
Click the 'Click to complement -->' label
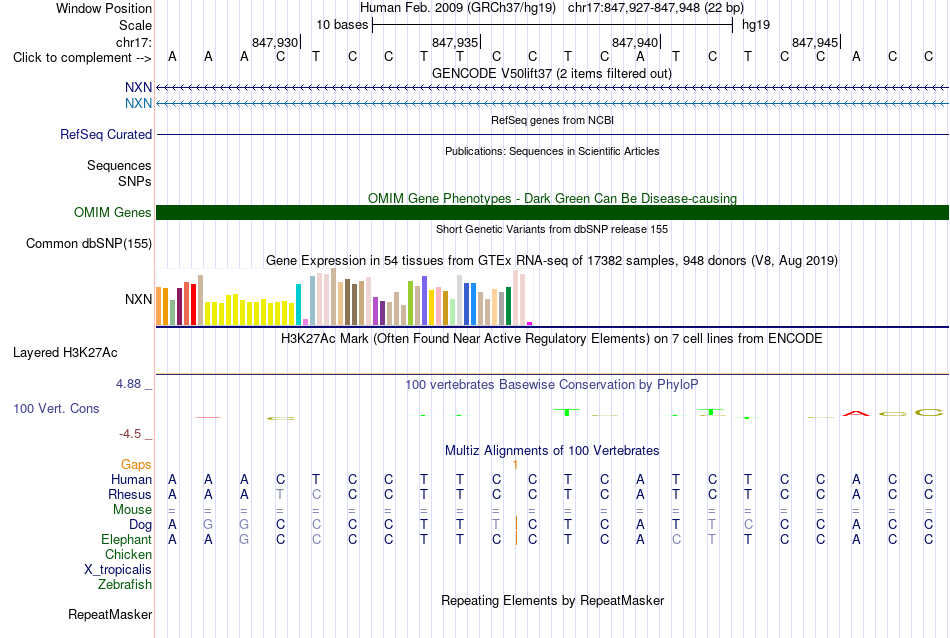(x=82, y=58)
